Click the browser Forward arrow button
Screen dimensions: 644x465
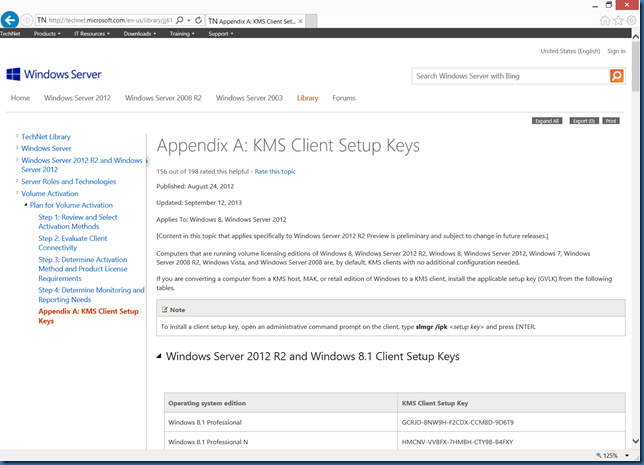[x=27, y=20]
